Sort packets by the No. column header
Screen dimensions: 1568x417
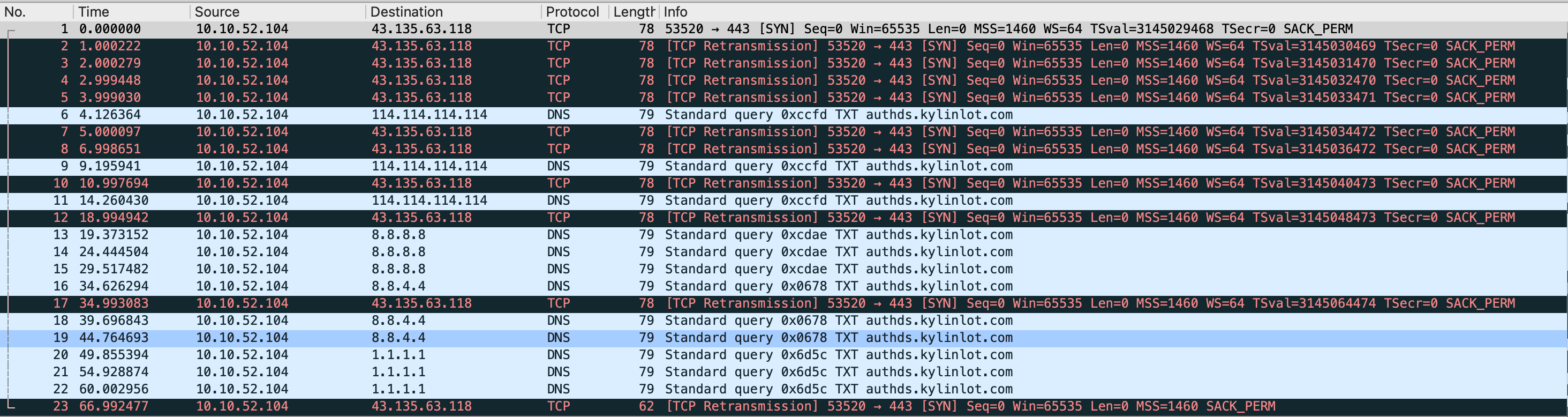tap(36, 12)
